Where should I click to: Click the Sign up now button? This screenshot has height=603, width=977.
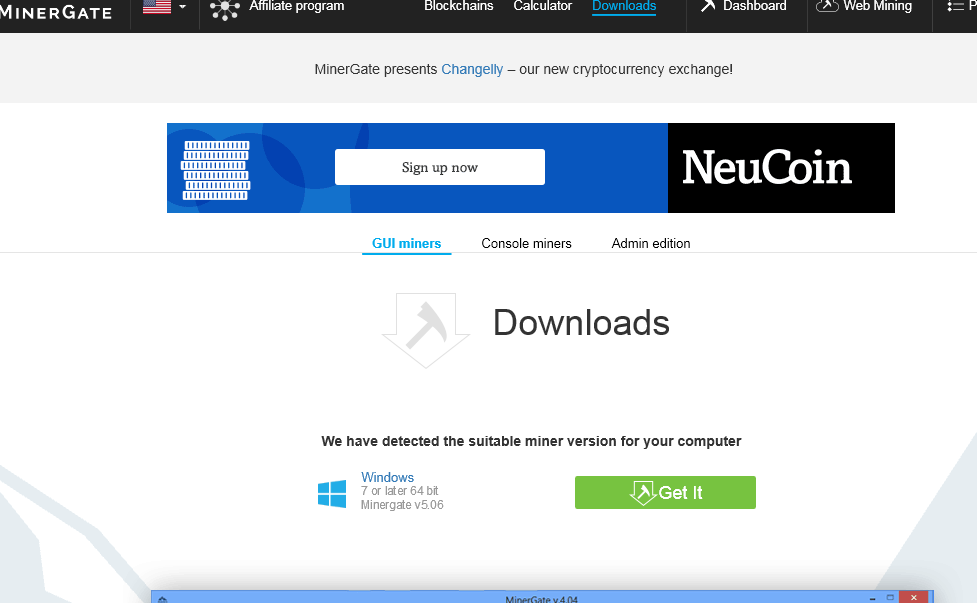coord(440,167)
